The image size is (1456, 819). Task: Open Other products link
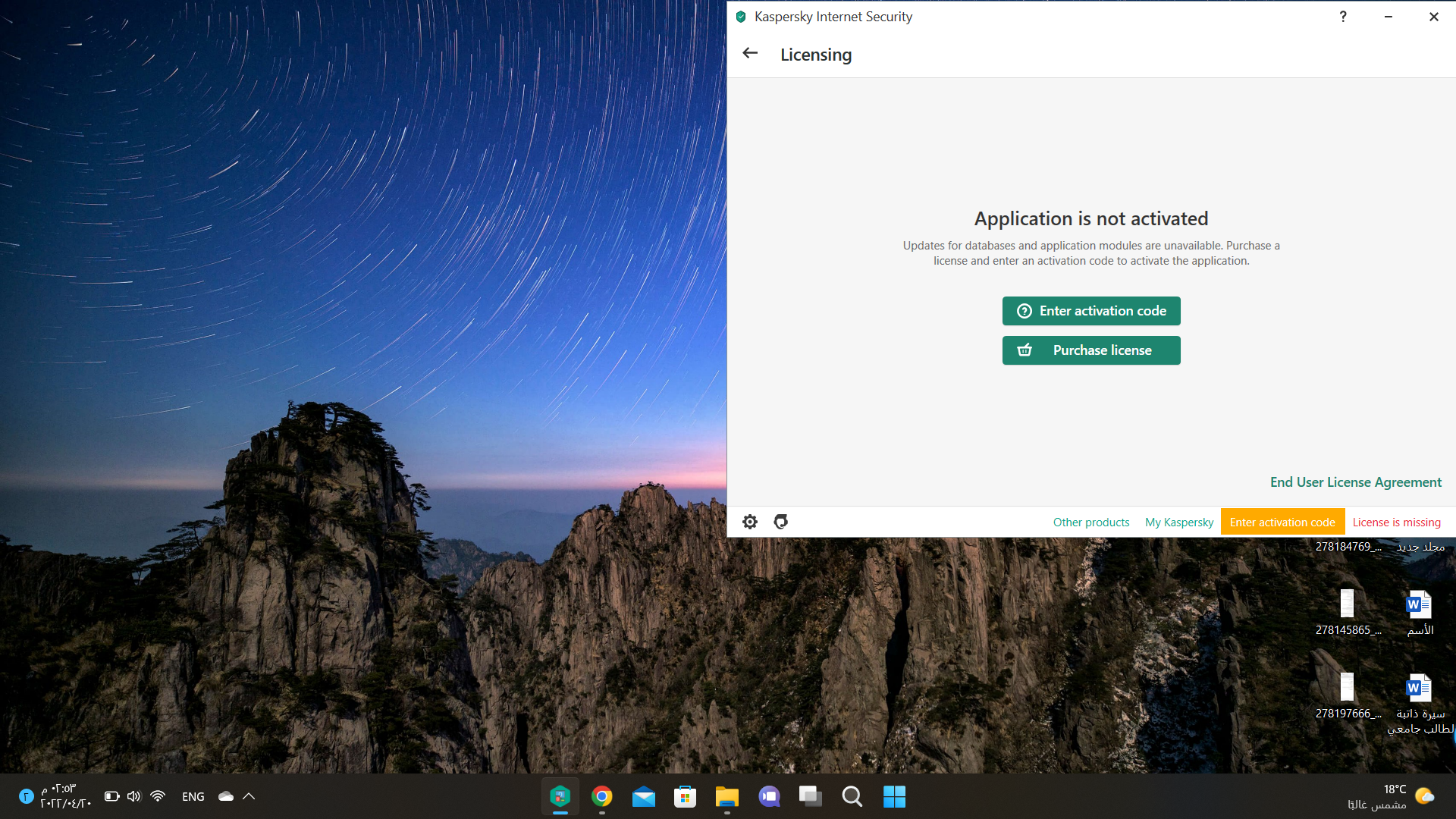1091,522
